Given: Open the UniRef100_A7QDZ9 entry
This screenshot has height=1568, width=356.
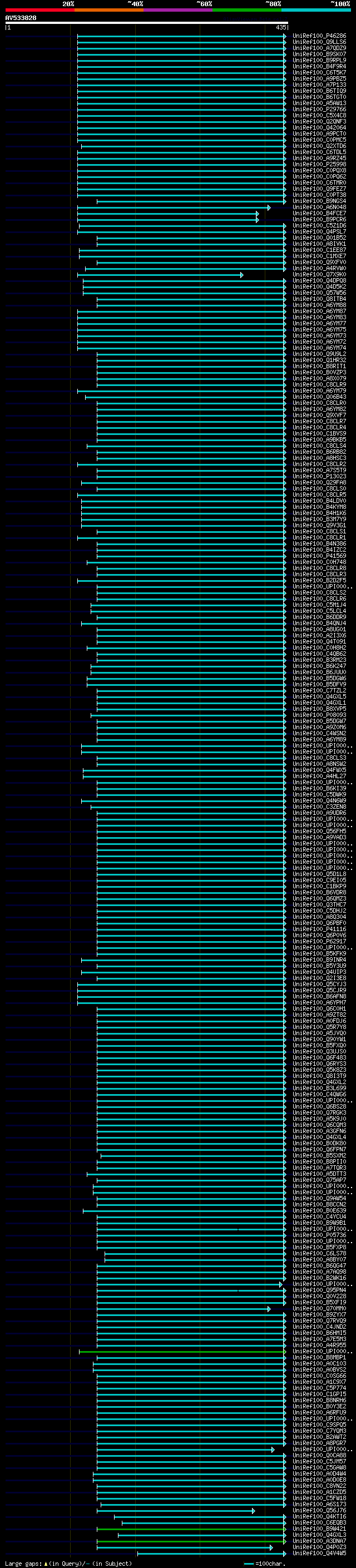Looking at the screenshot, I should [319, 48].
